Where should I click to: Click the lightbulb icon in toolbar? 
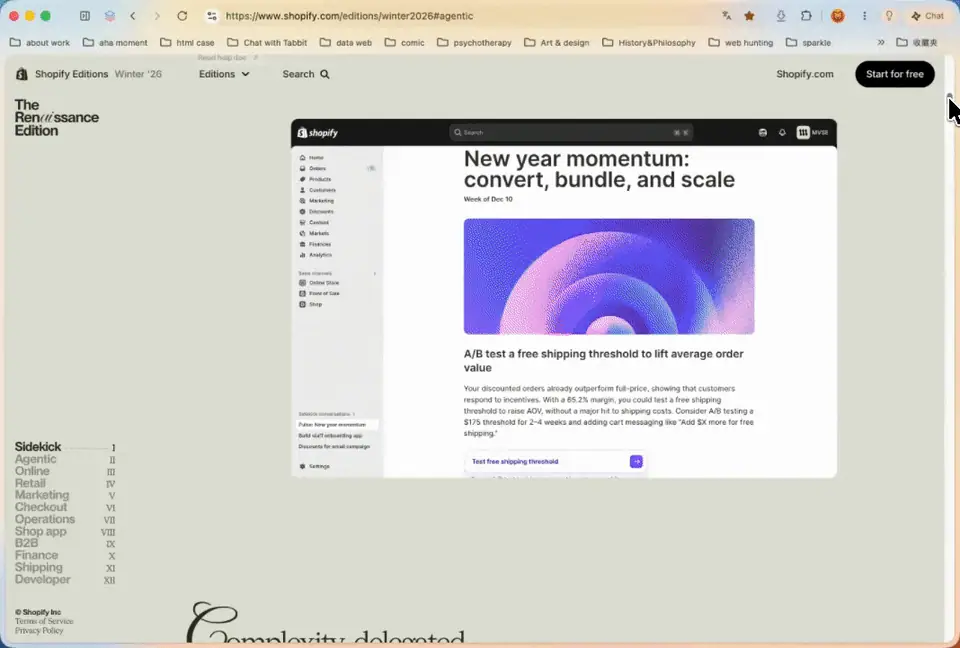click(x=889, y=16)
